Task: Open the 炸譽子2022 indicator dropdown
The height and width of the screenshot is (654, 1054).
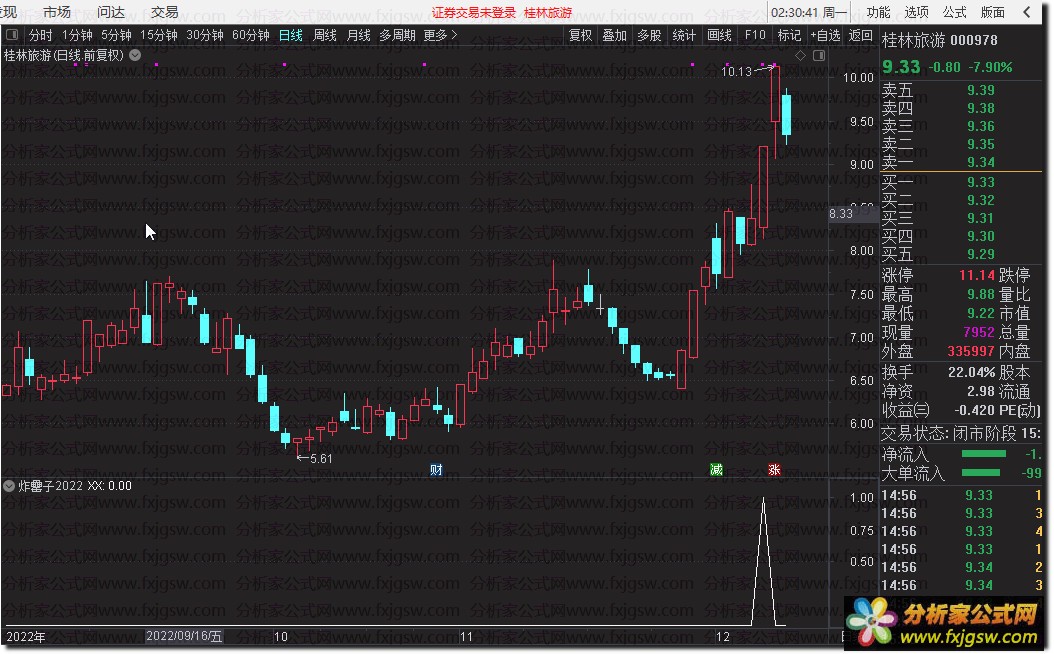Action: click(9, 486)
